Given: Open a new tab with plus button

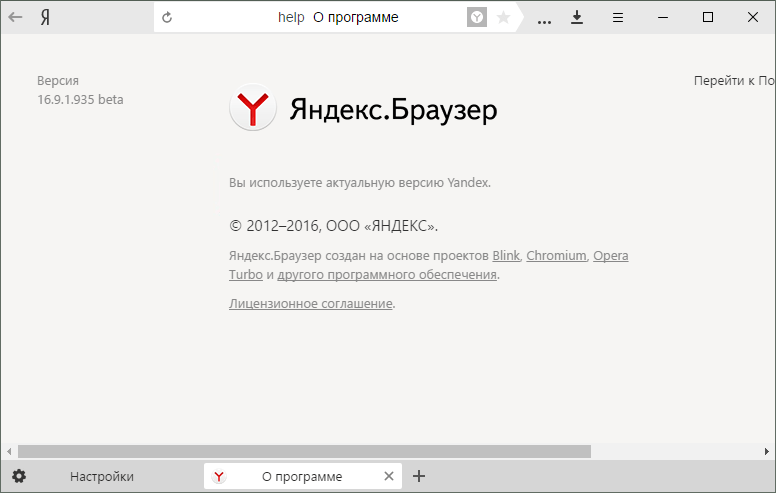Looking at the screenshot, I should (419, 476).
